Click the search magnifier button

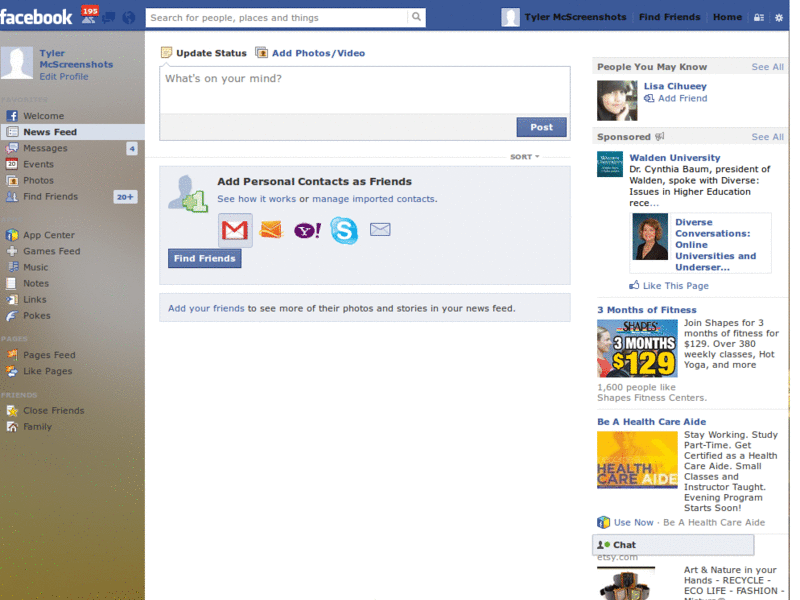pyautogui.click(x=416, y=17)
